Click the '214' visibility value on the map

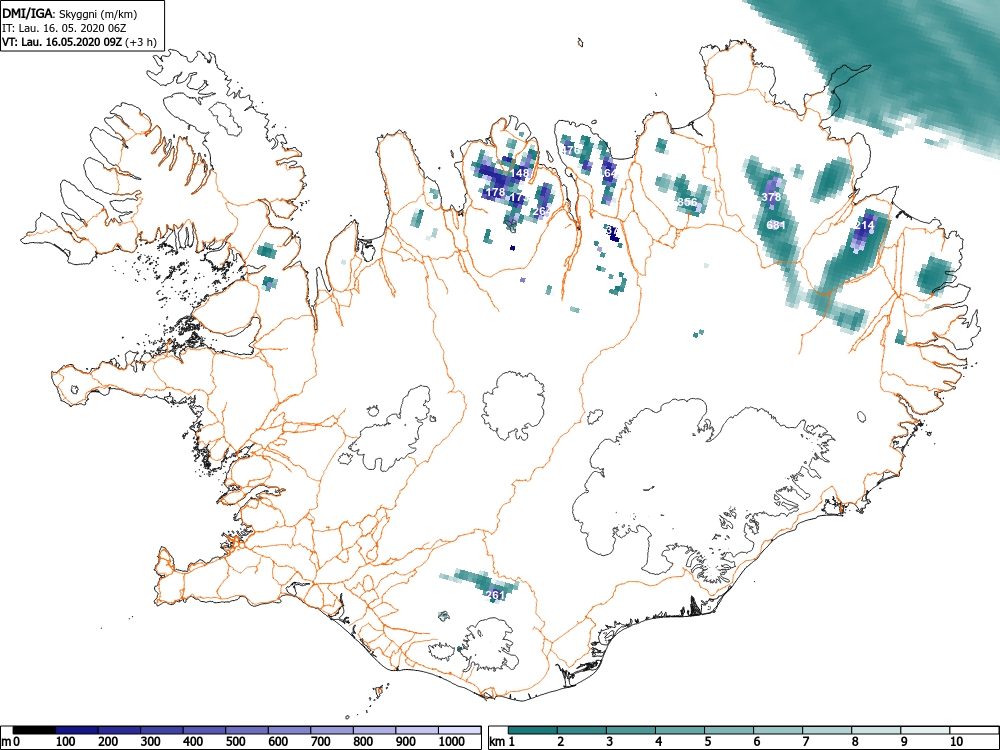(865, 225)
